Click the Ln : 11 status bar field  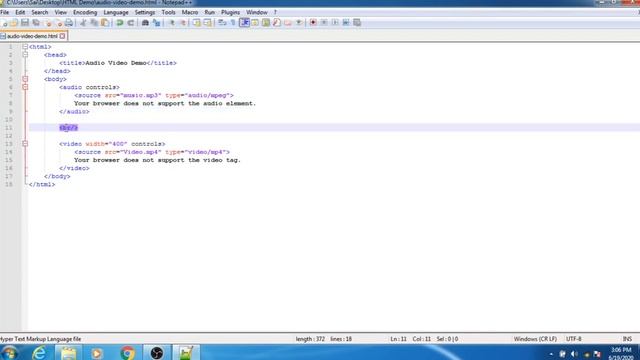point(398,339)
